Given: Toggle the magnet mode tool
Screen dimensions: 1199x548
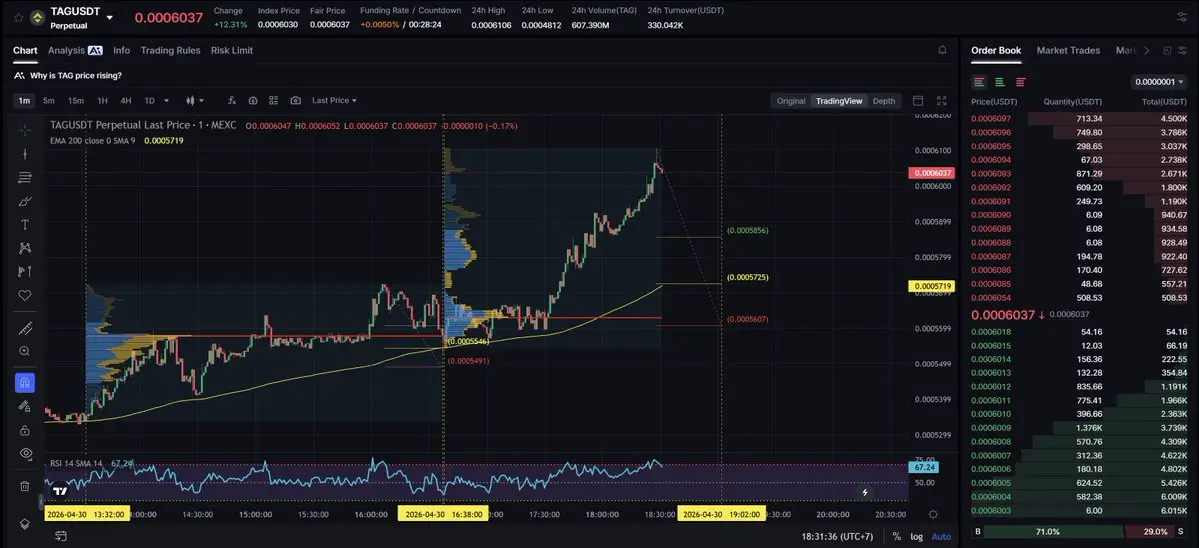Looking at the screenshot, I should [24, 383].
